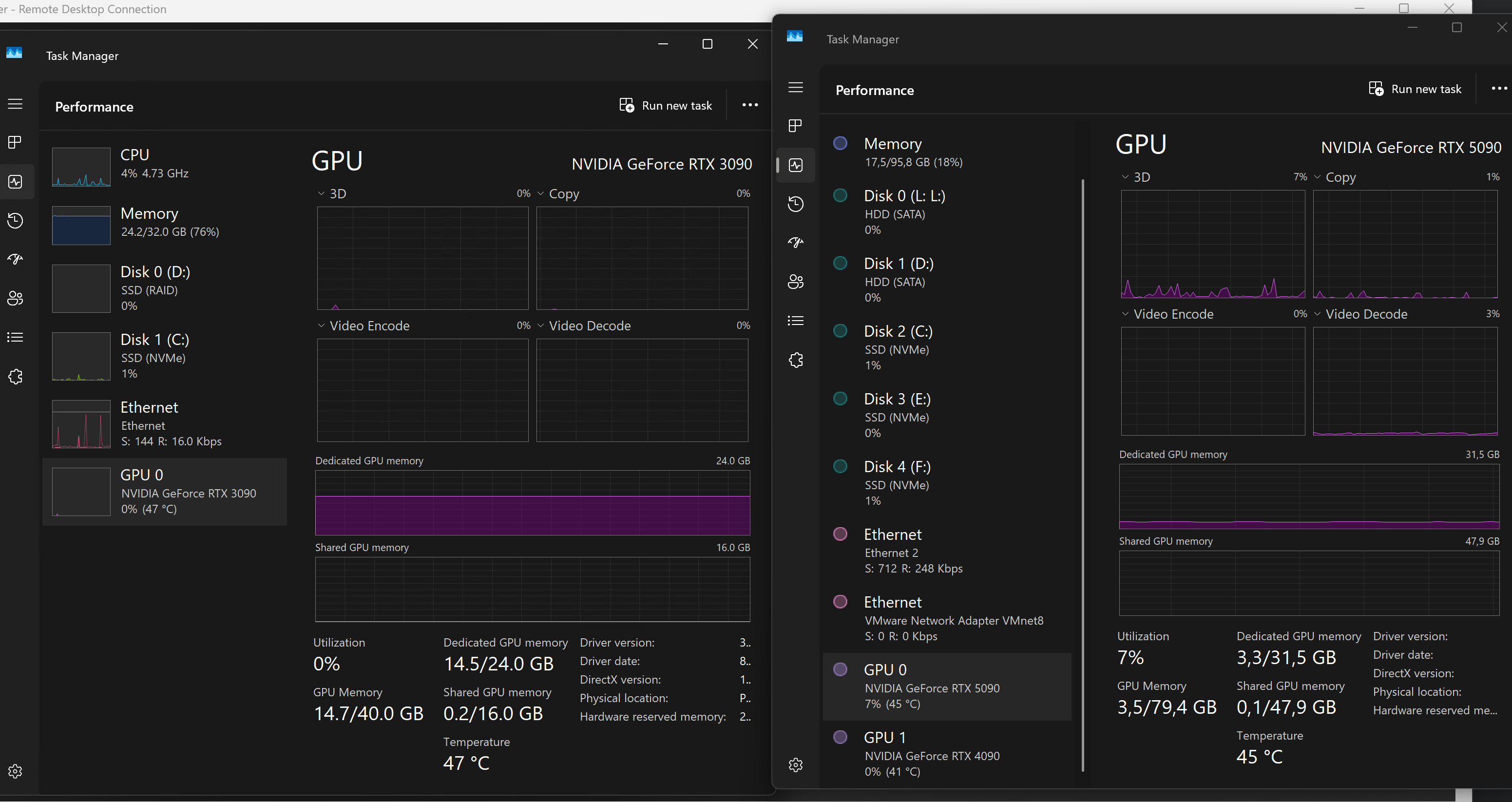Open three-dots more menu in left Task Manager
The image size is (1512, 802).
749,106
